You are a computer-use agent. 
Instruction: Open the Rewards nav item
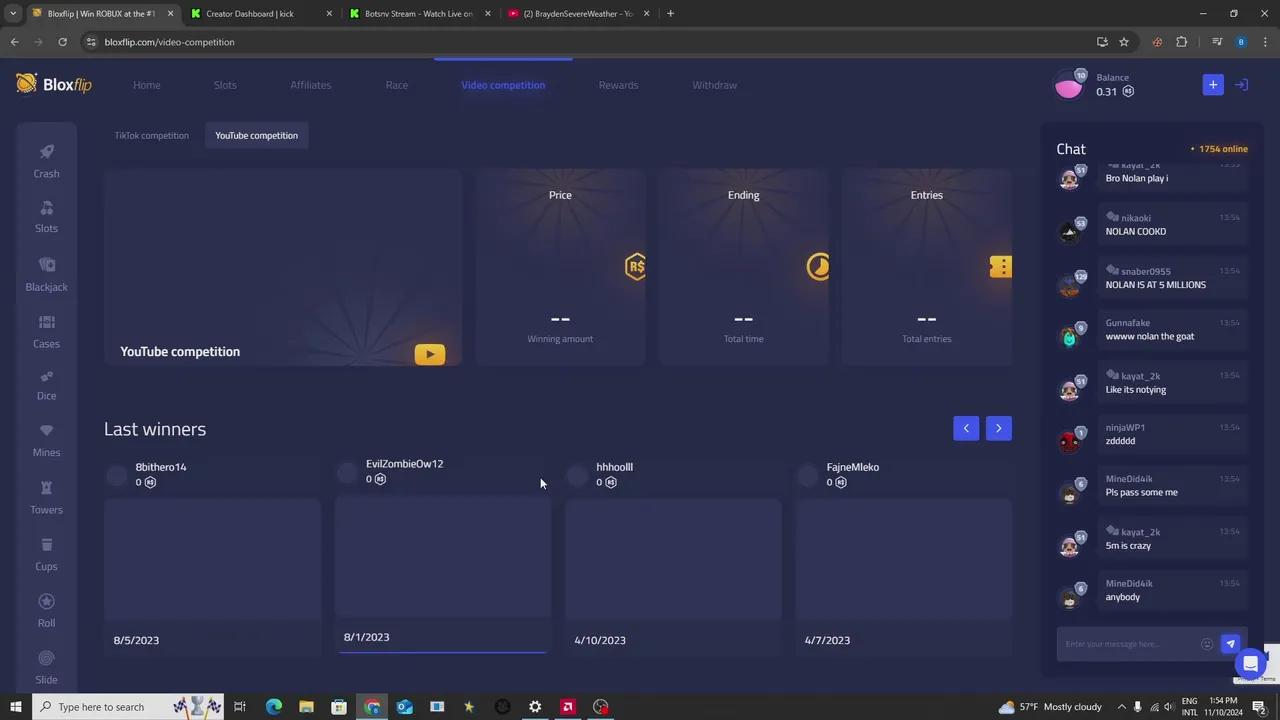pyautogui.click(x=618, y=85)
